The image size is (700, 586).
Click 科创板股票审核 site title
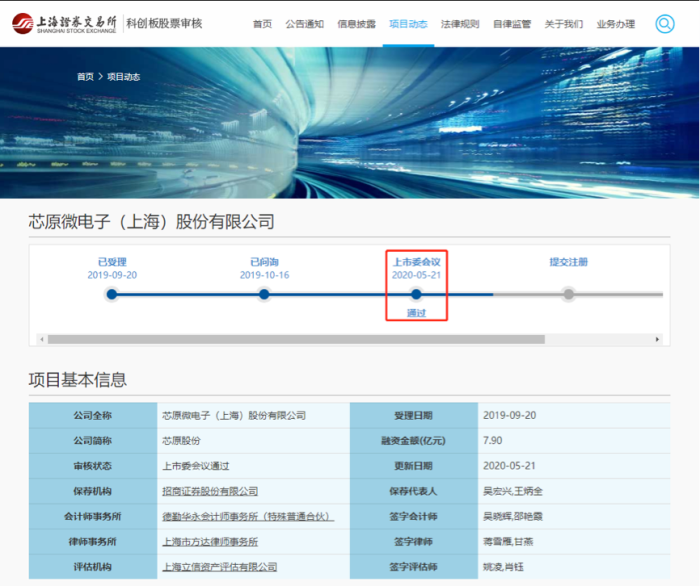(x=164, y=23)
